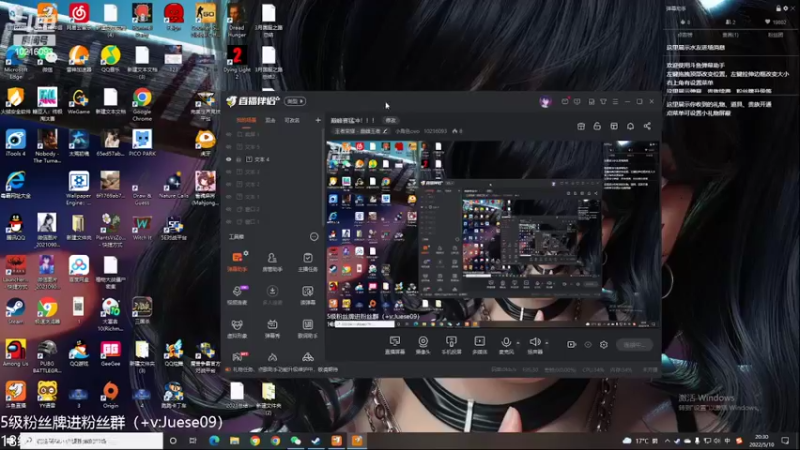Viewport: 800px width, 450px height.
Task: Open stream settings gear icon
Action: tap(604, 344)
